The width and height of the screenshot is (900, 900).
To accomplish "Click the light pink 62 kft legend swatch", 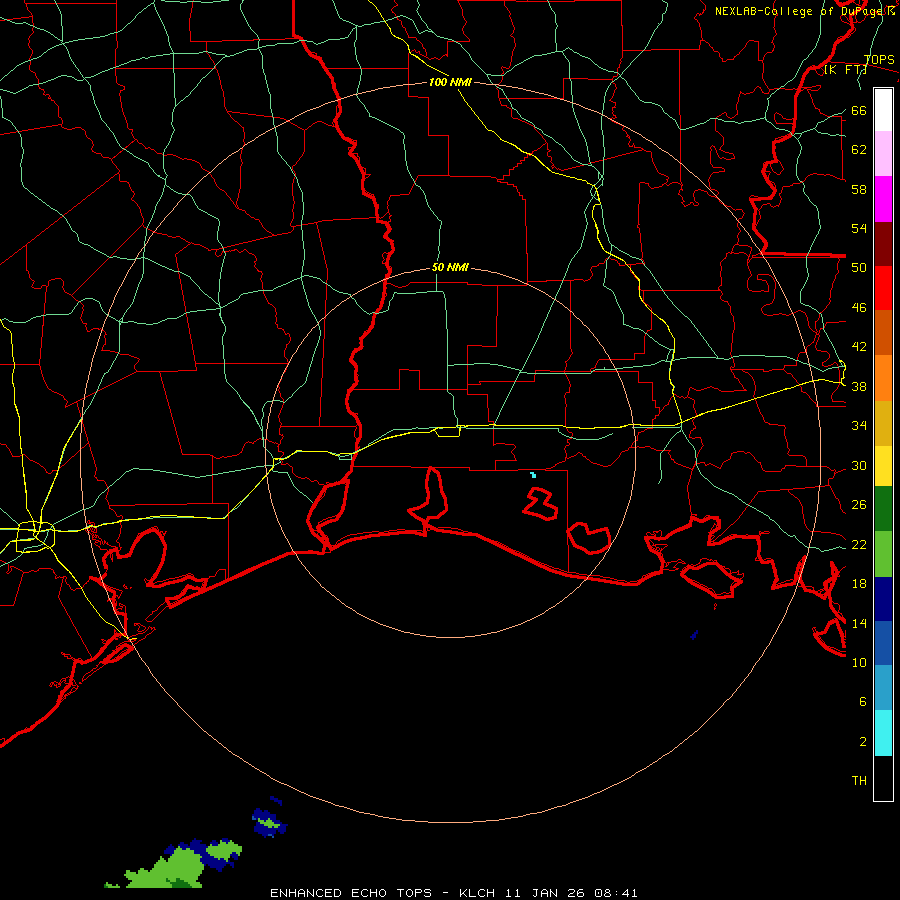I will [x=883, y=153].
